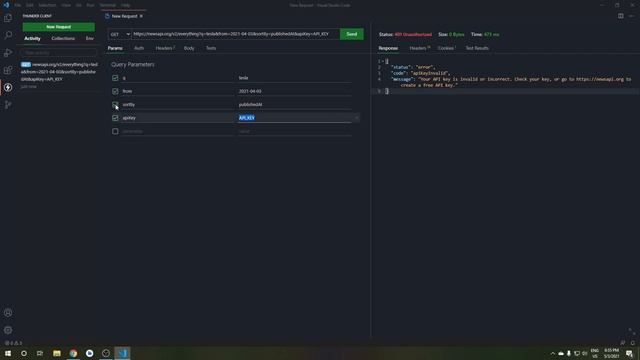Switch to the request Headers tab
Screen dimensions: 640x360
165,48
